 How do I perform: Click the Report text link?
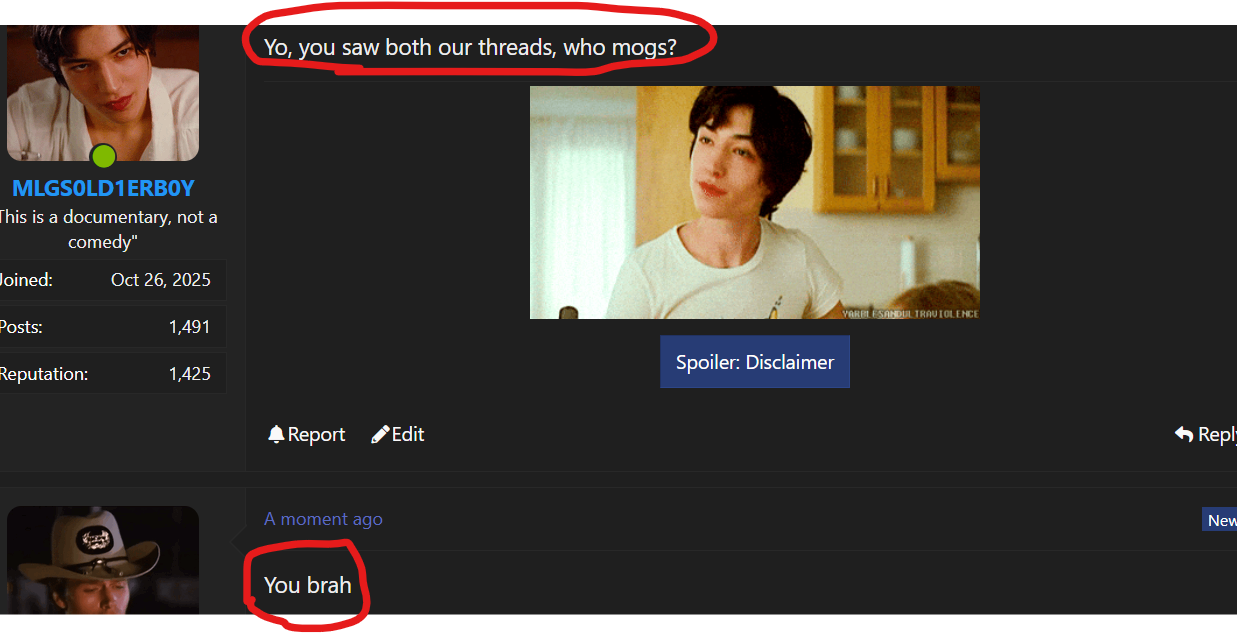[316, 434]
